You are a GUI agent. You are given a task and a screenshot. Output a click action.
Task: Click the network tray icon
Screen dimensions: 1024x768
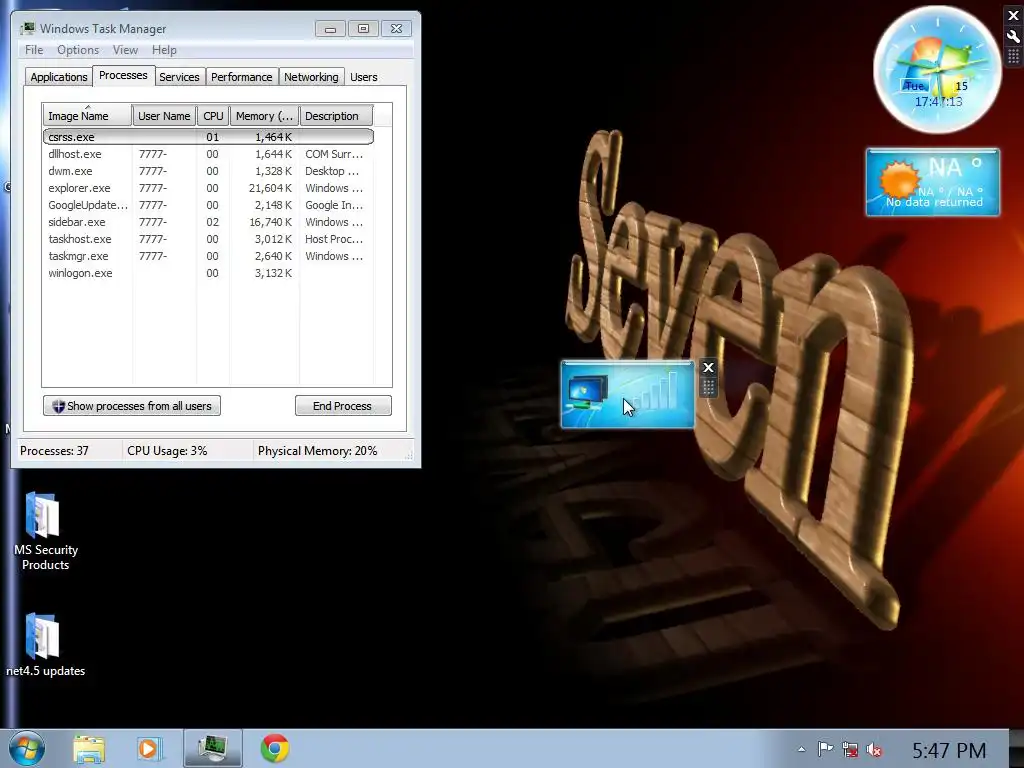[x=850, y=750]
